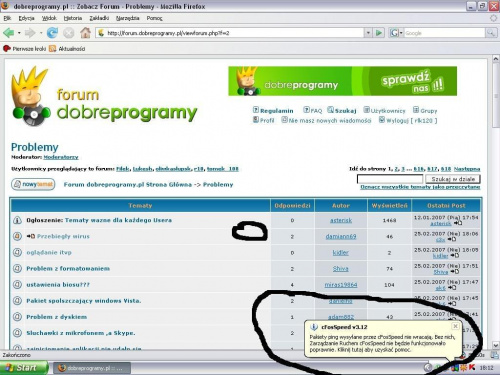Open the search engine selector dropdown

396,33
